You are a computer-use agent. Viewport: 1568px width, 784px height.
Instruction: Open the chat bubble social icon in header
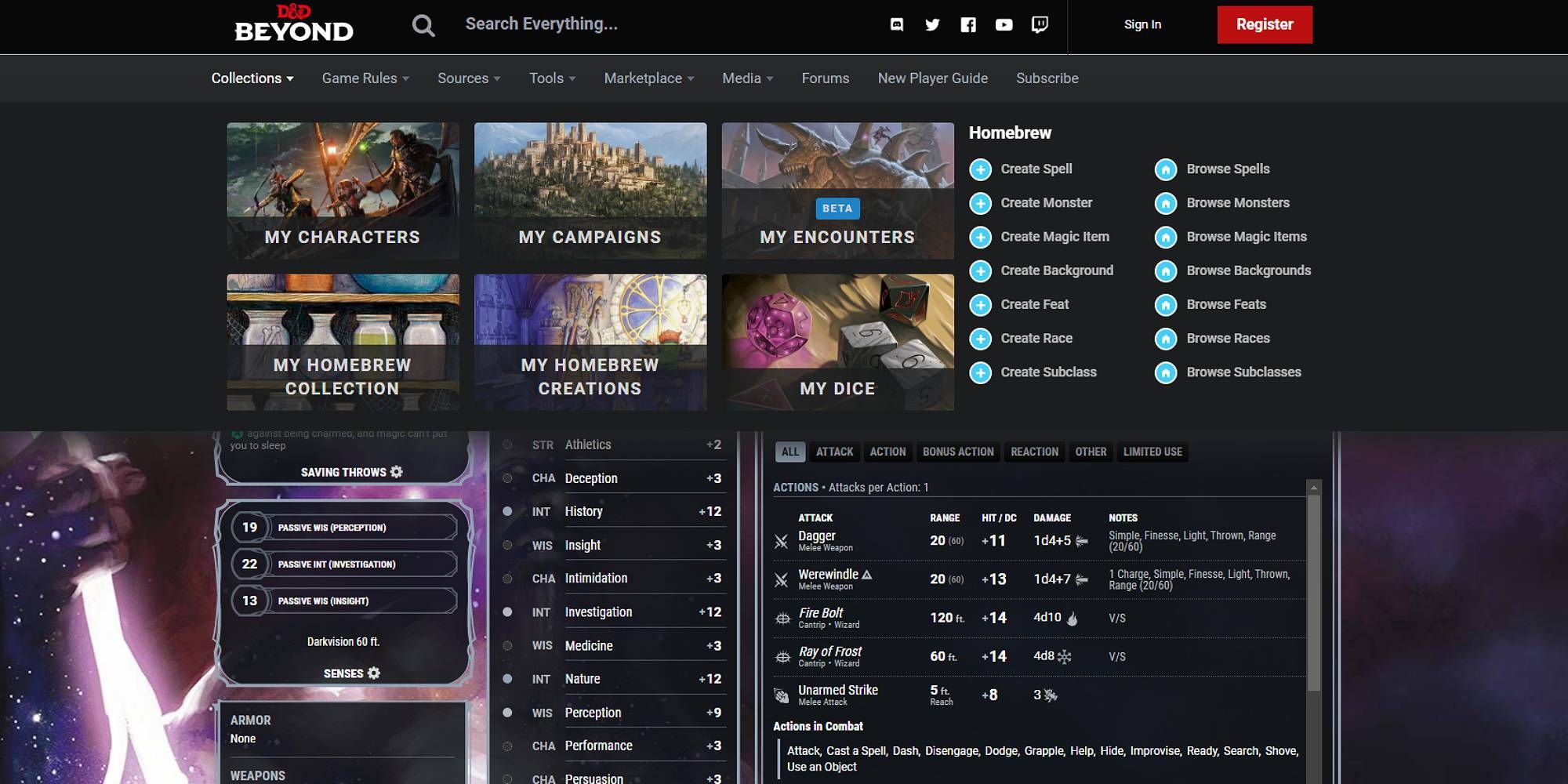coord(897,24)
